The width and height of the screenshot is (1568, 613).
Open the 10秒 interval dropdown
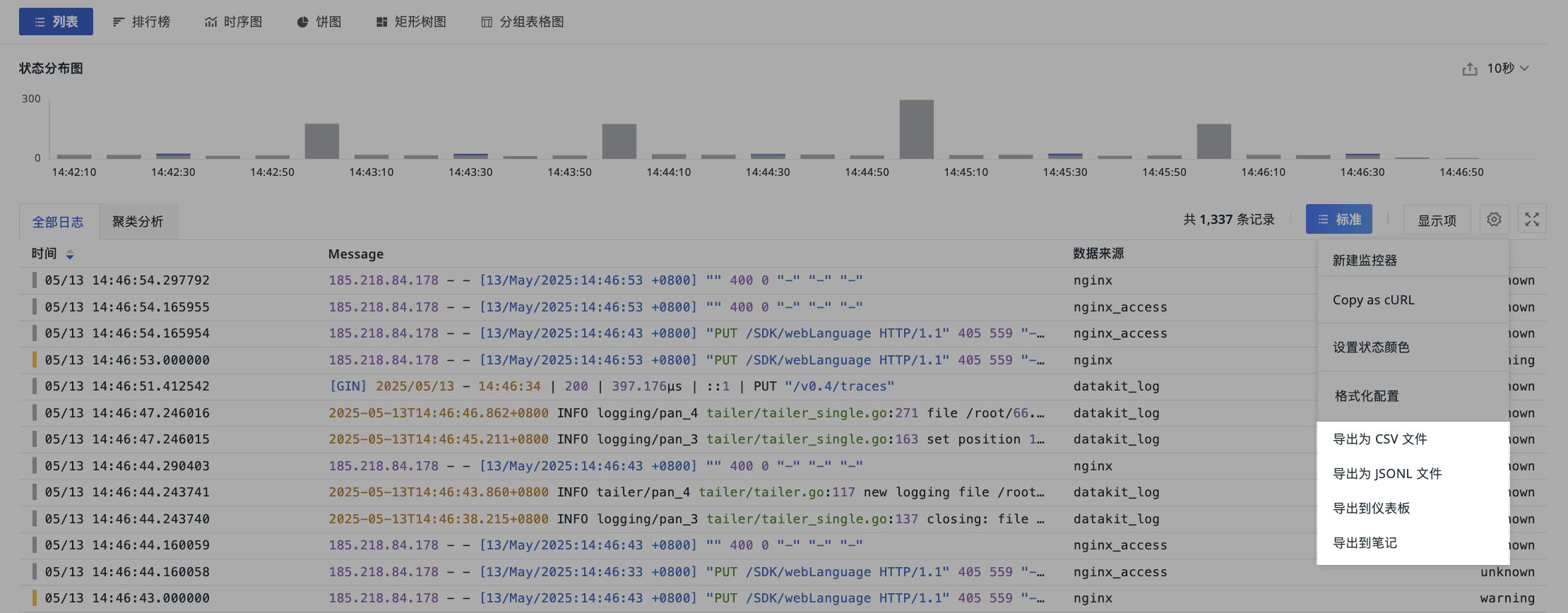pos(1507,69)
